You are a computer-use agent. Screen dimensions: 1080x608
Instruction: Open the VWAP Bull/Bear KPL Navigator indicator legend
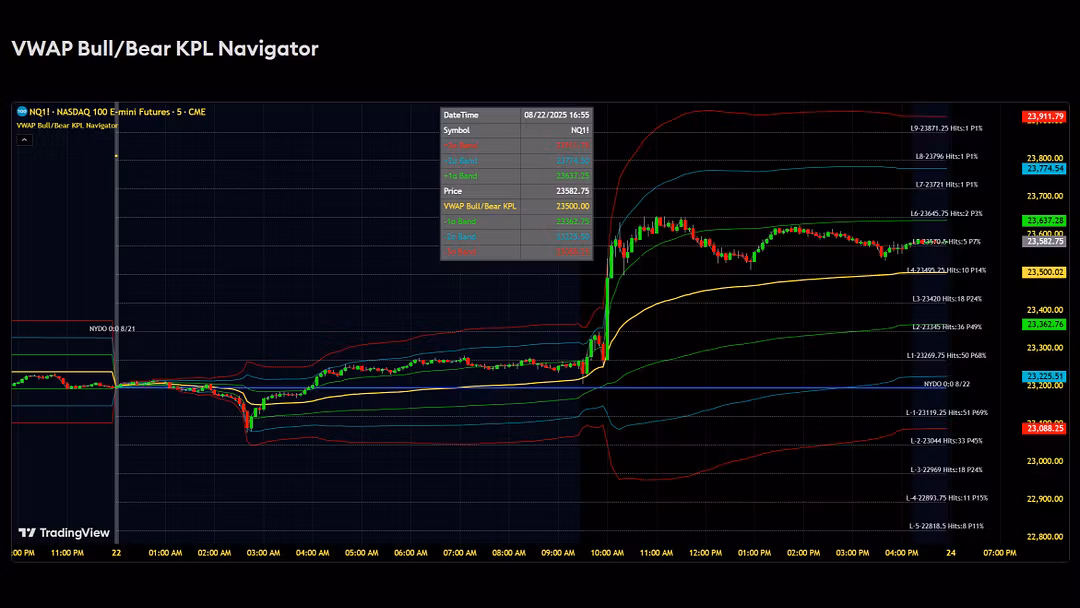tap(66, 125)
